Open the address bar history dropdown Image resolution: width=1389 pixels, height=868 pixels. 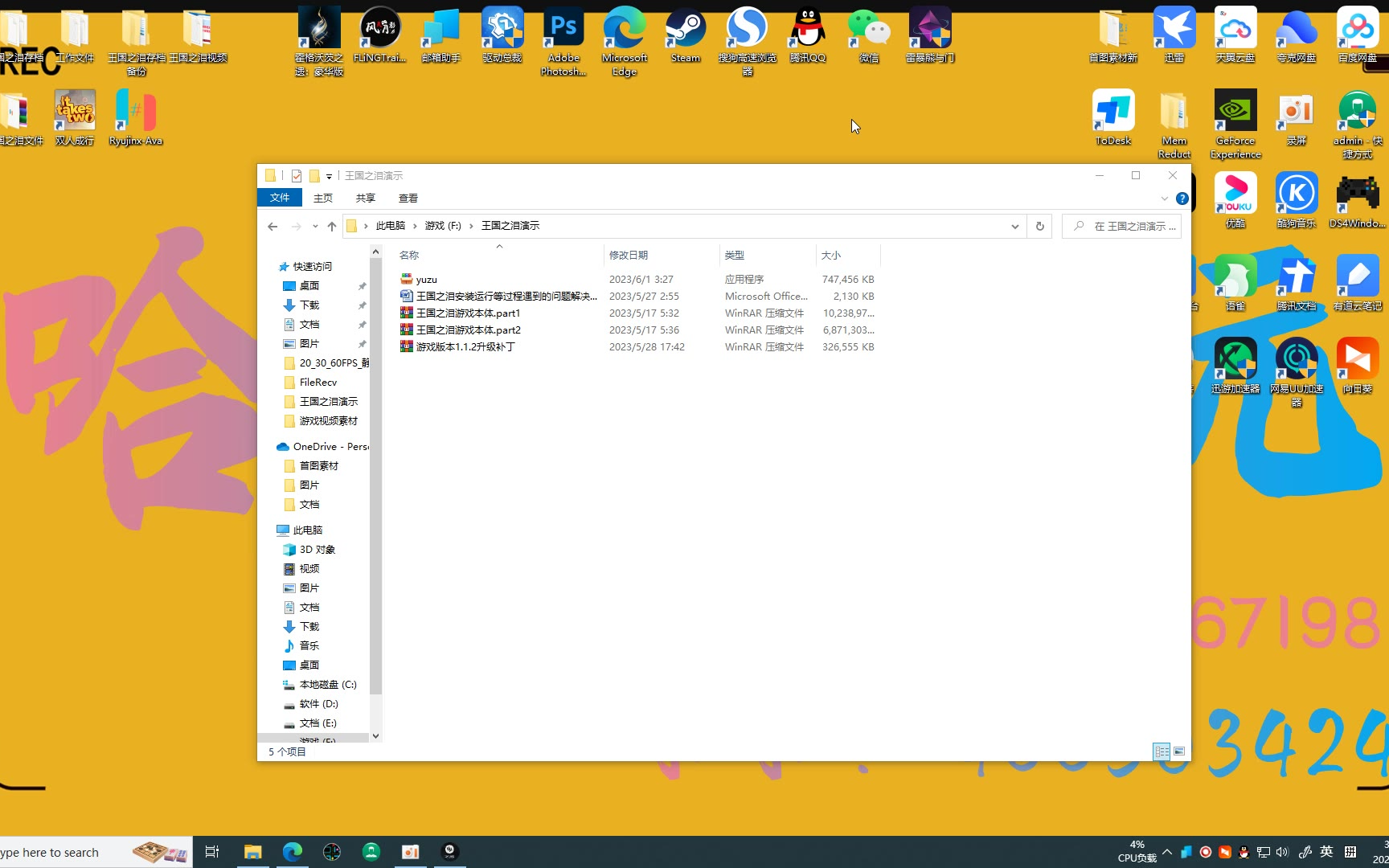1014,227
